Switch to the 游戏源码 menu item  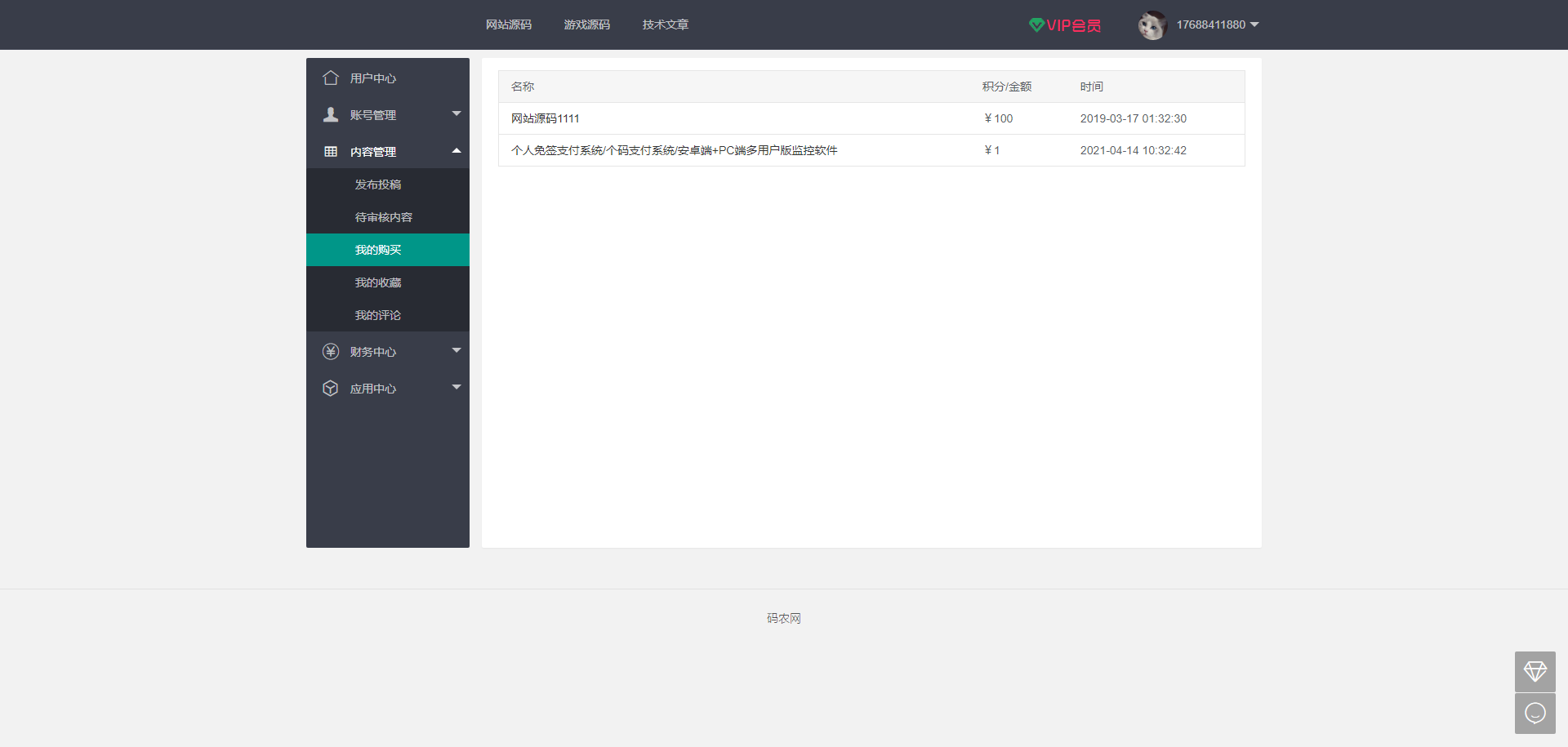(x=586, y=24)
